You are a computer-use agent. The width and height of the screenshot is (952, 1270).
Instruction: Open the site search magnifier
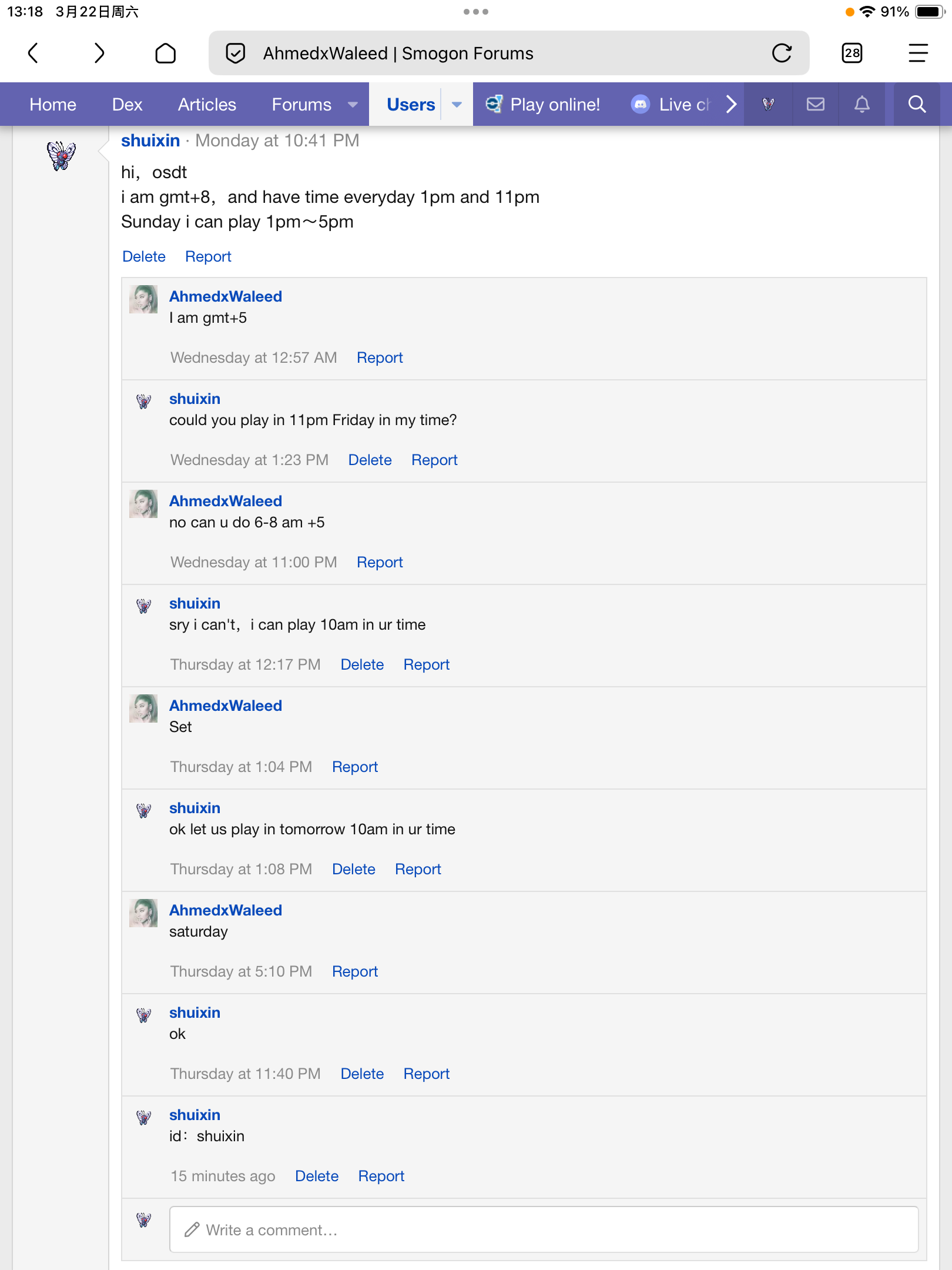click(x=917, y=104)
